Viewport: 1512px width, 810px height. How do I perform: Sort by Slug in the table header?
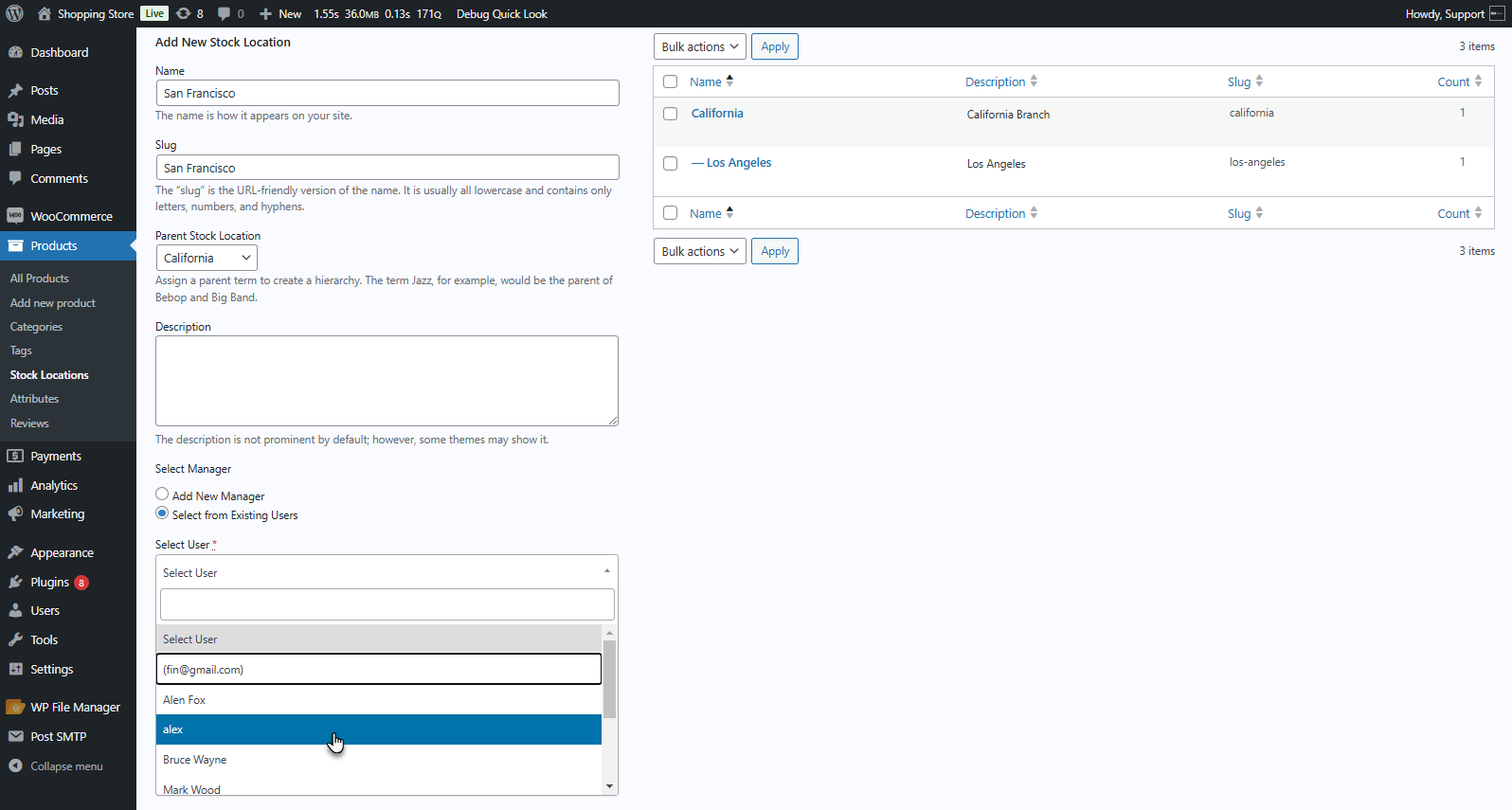coord(1245,81)
